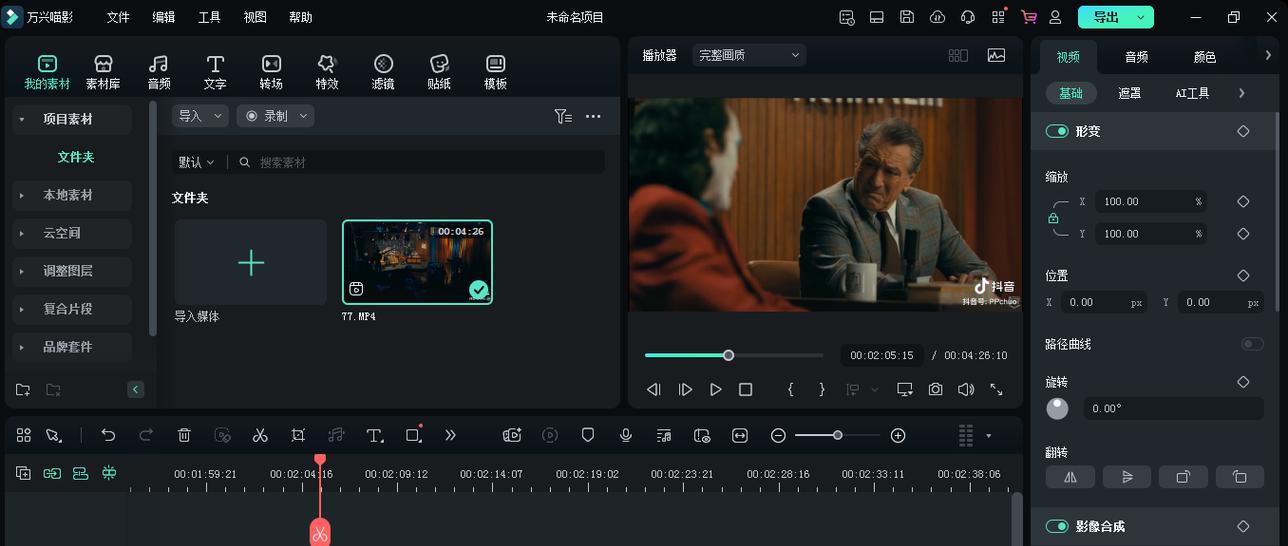Take a snapshot with camera icon
This screenshot has width=1288, height=546.
click(935, 389)
